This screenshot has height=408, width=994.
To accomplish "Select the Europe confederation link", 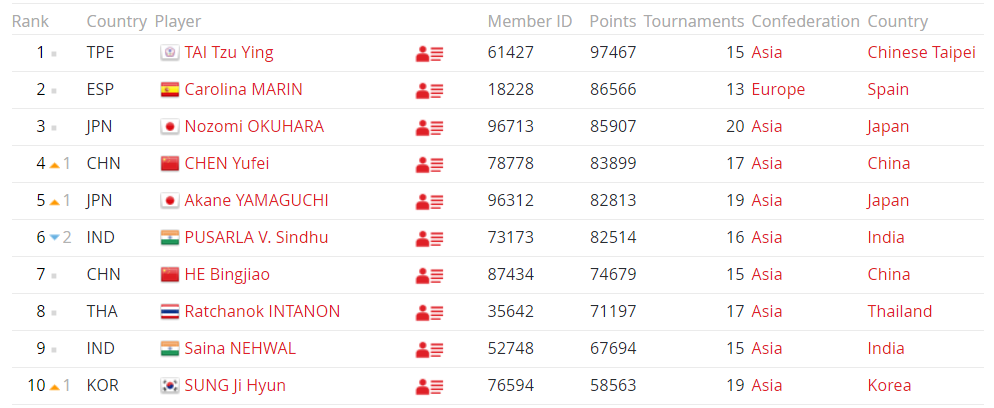I will pyautogui.click(x=778, y=90).
